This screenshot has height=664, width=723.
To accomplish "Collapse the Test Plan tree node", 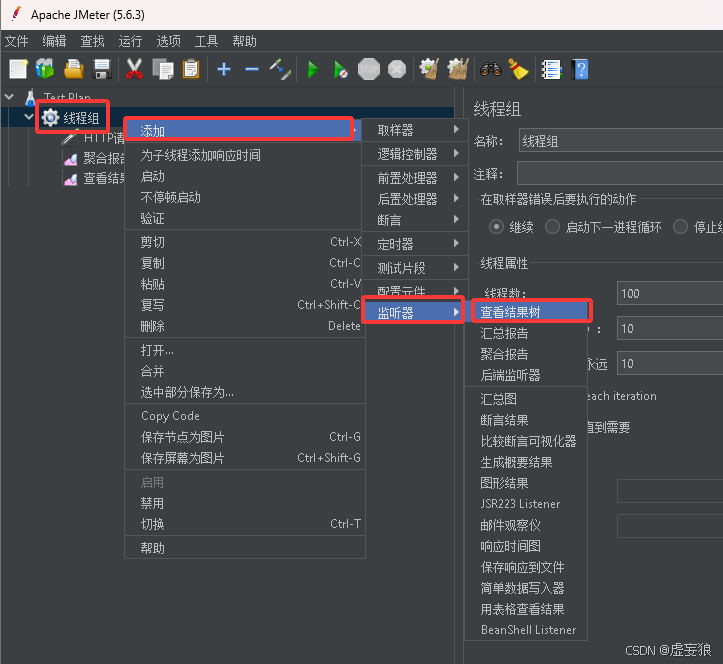I will (9, 97).
